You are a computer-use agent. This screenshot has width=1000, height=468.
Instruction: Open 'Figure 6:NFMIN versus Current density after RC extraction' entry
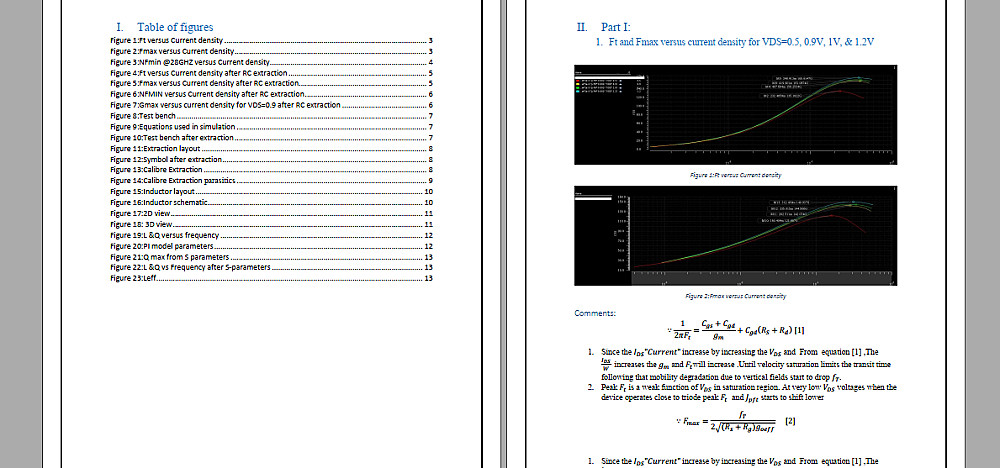click(272, 94)
